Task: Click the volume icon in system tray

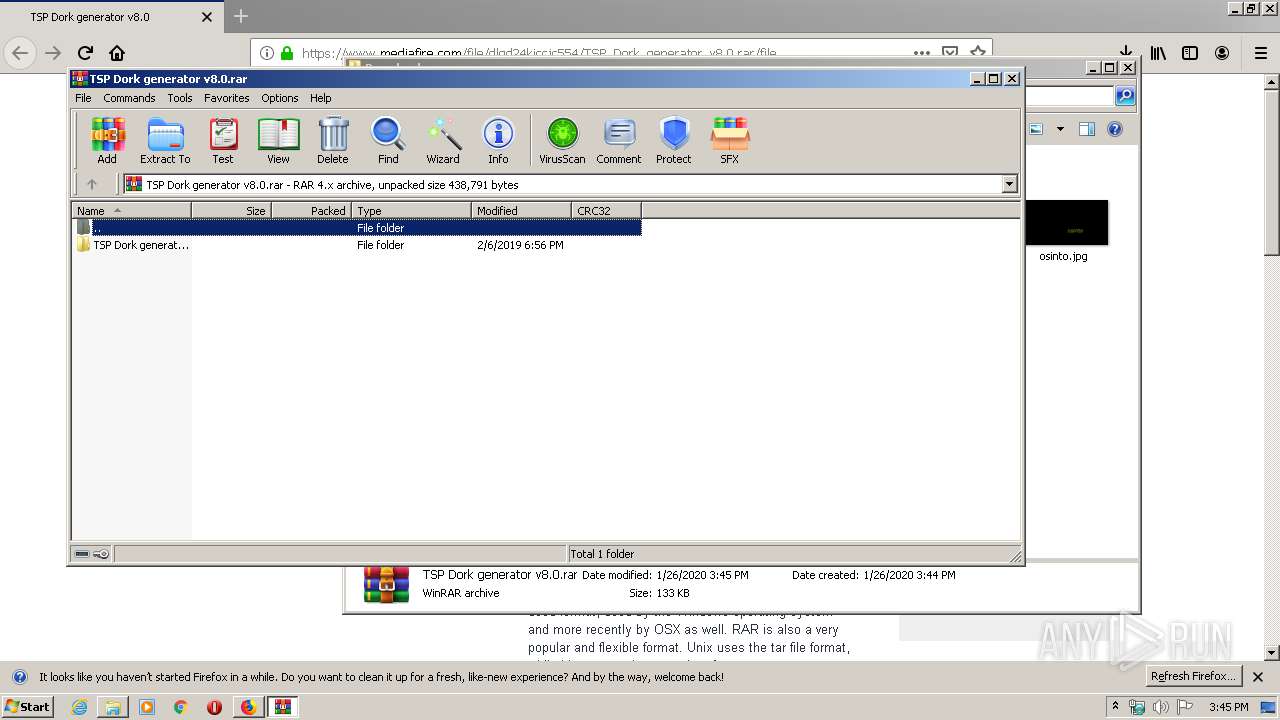Action: click(x=1160, y=707)
